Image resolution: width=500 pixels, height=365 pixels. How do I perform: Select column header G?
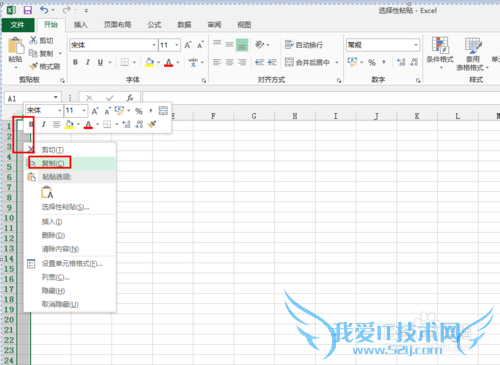pos(254,116)
